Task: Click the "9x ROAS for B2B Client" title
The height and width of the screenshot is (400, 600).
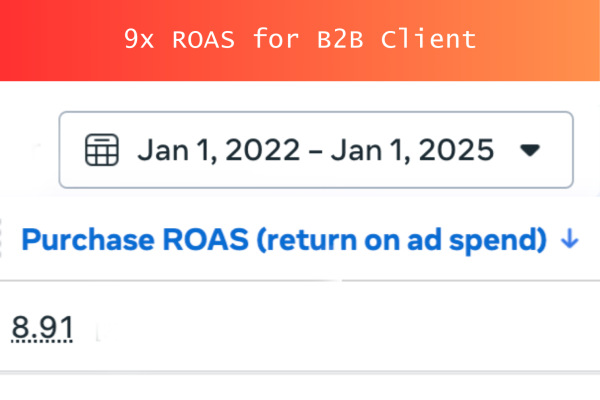Action: (x=300, y=40)
